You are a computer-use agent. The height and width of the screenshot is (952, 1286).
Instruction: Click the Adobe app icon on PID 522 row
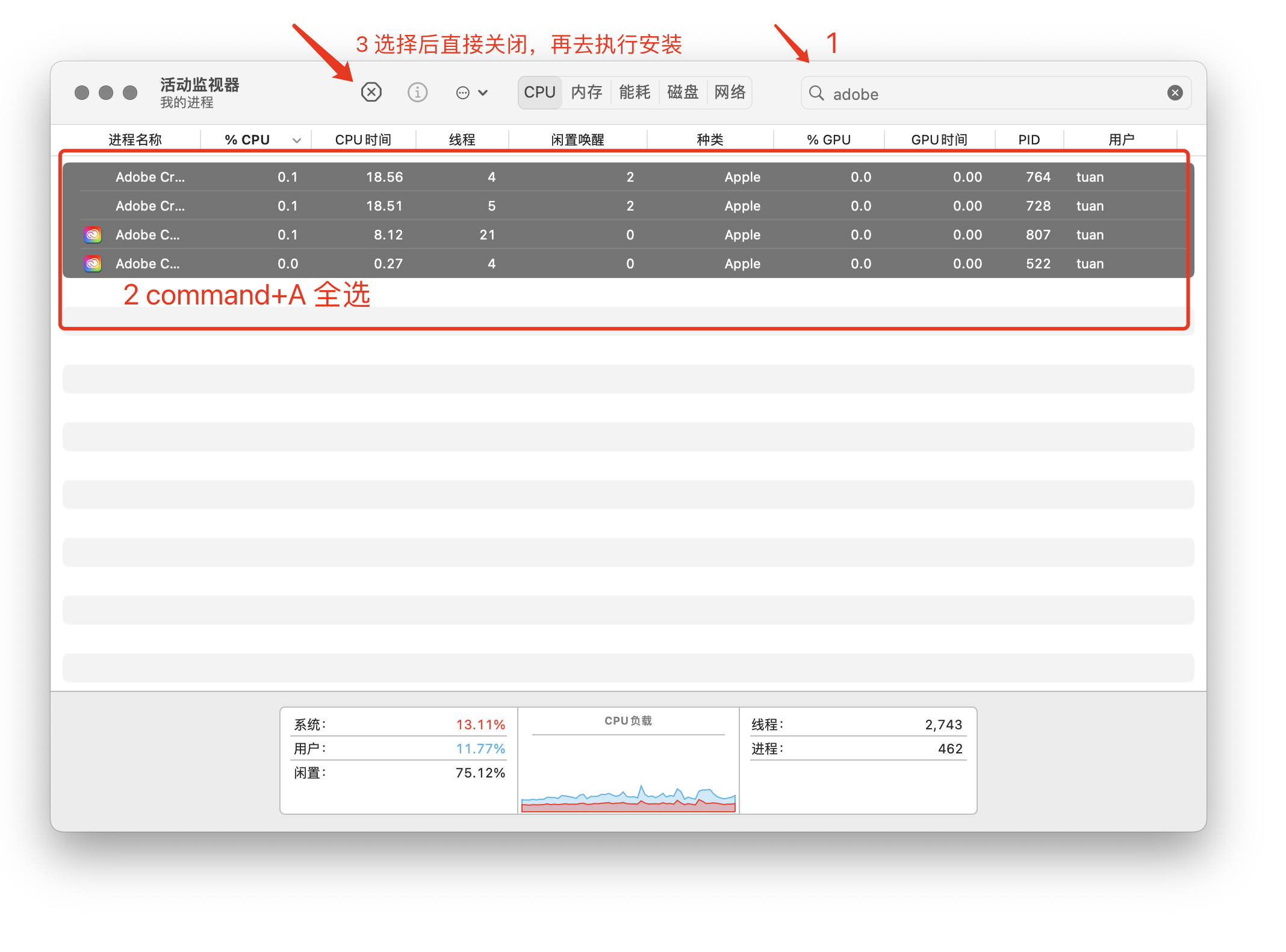[92, 263]
